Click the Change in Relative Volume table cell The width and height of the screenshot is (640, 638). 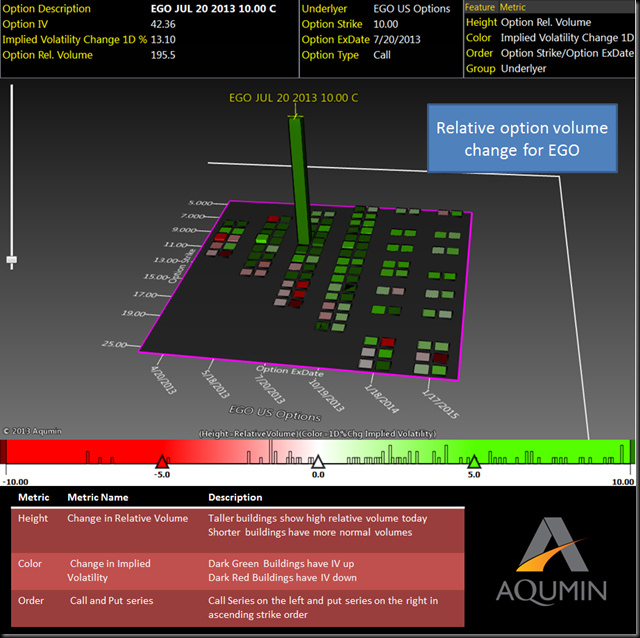pyautogui.click(x=128, y=518)
